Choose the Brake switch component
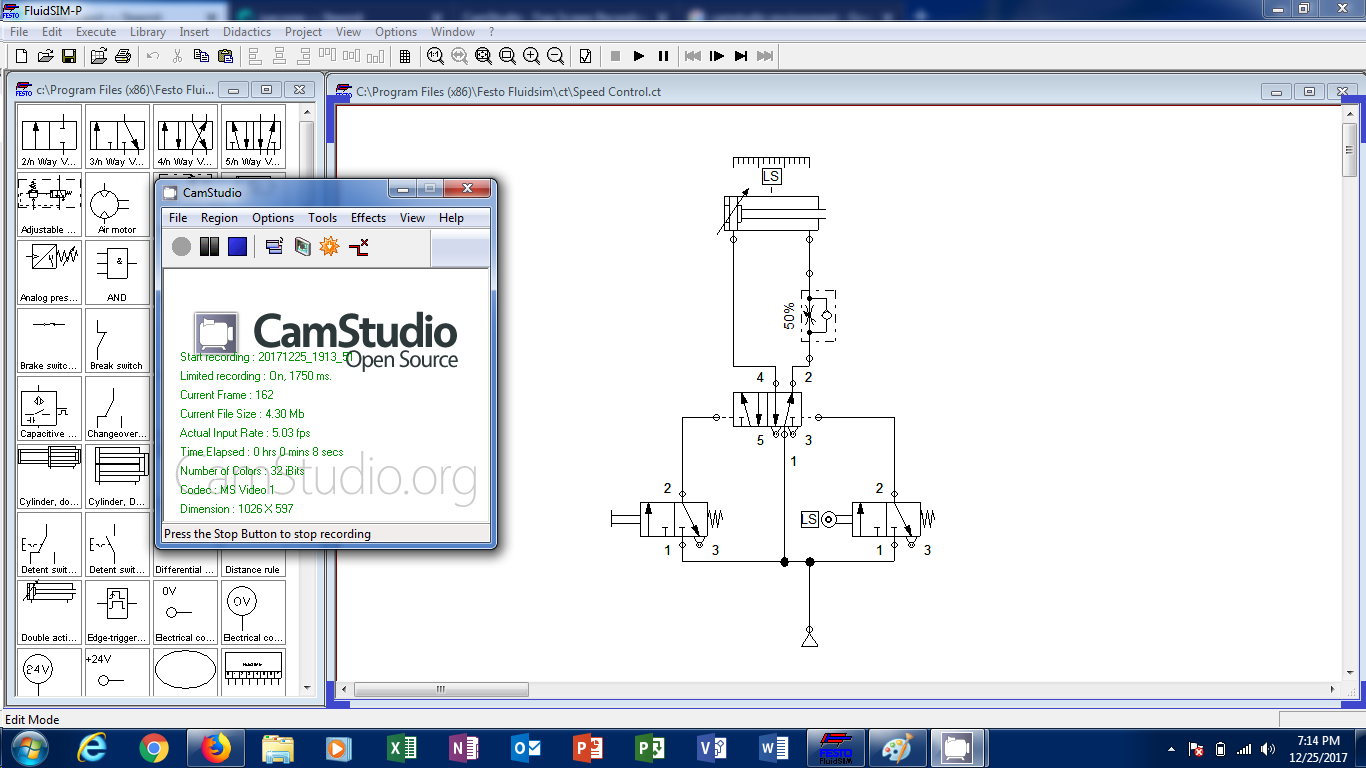 (x=49, y=341)
